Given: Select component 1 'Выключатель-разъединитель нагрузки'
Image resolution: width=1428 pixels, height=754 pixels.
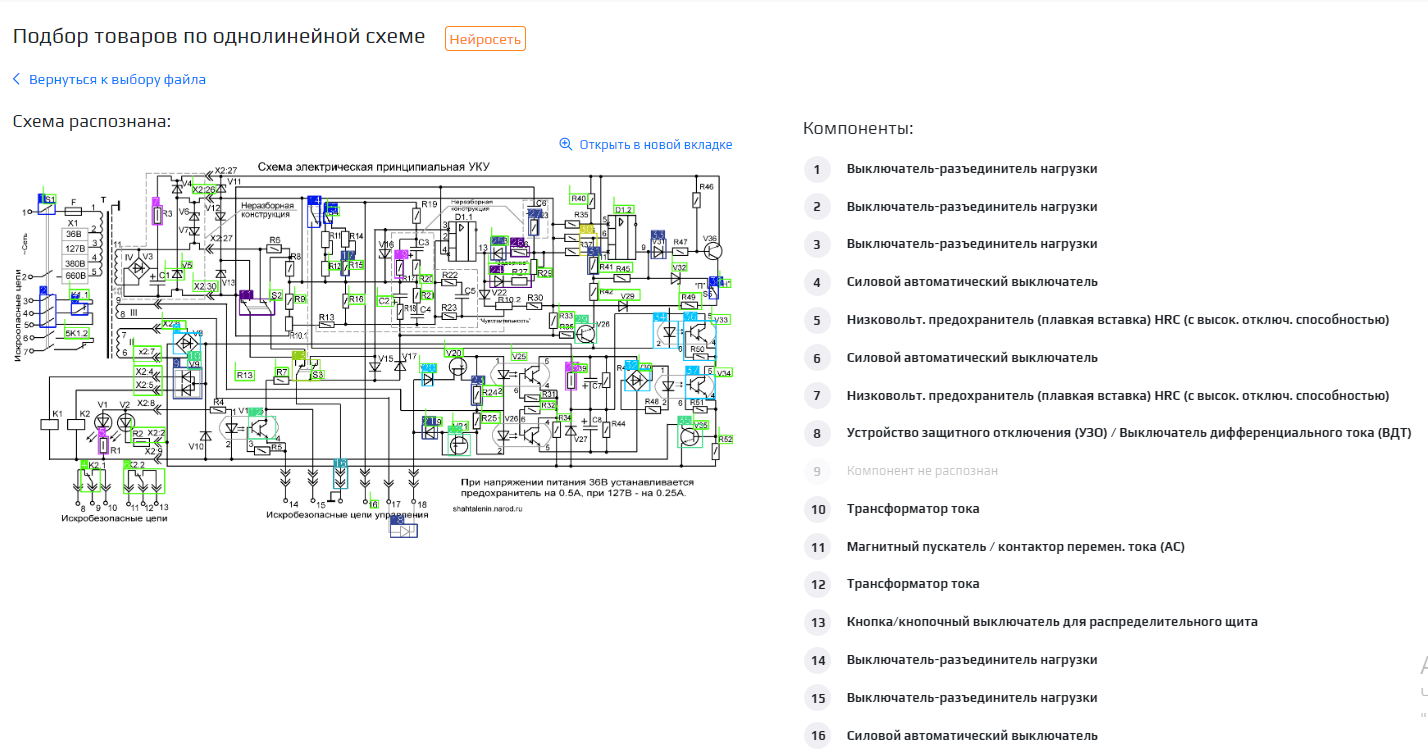Looking at the screenshot, I should point(972,169).
